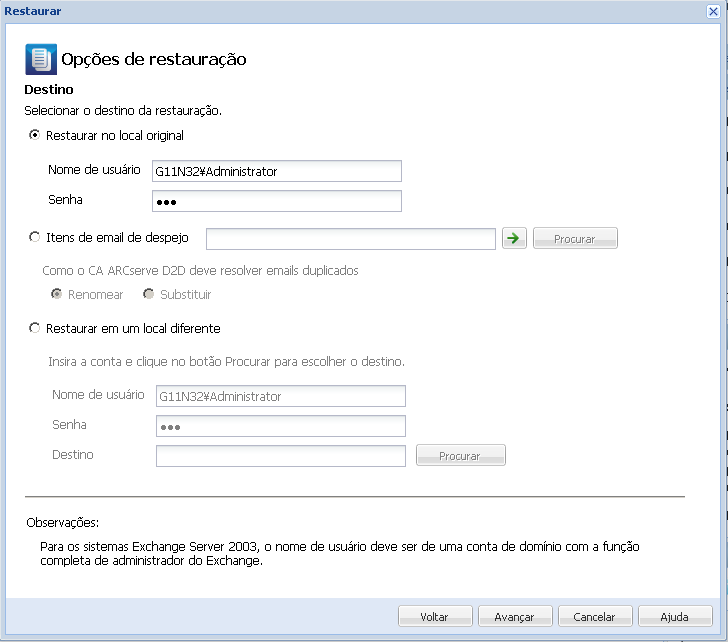Select the Renomear radio option
Viewport: 728px width, 642px height.
click(x=57, y=294)
